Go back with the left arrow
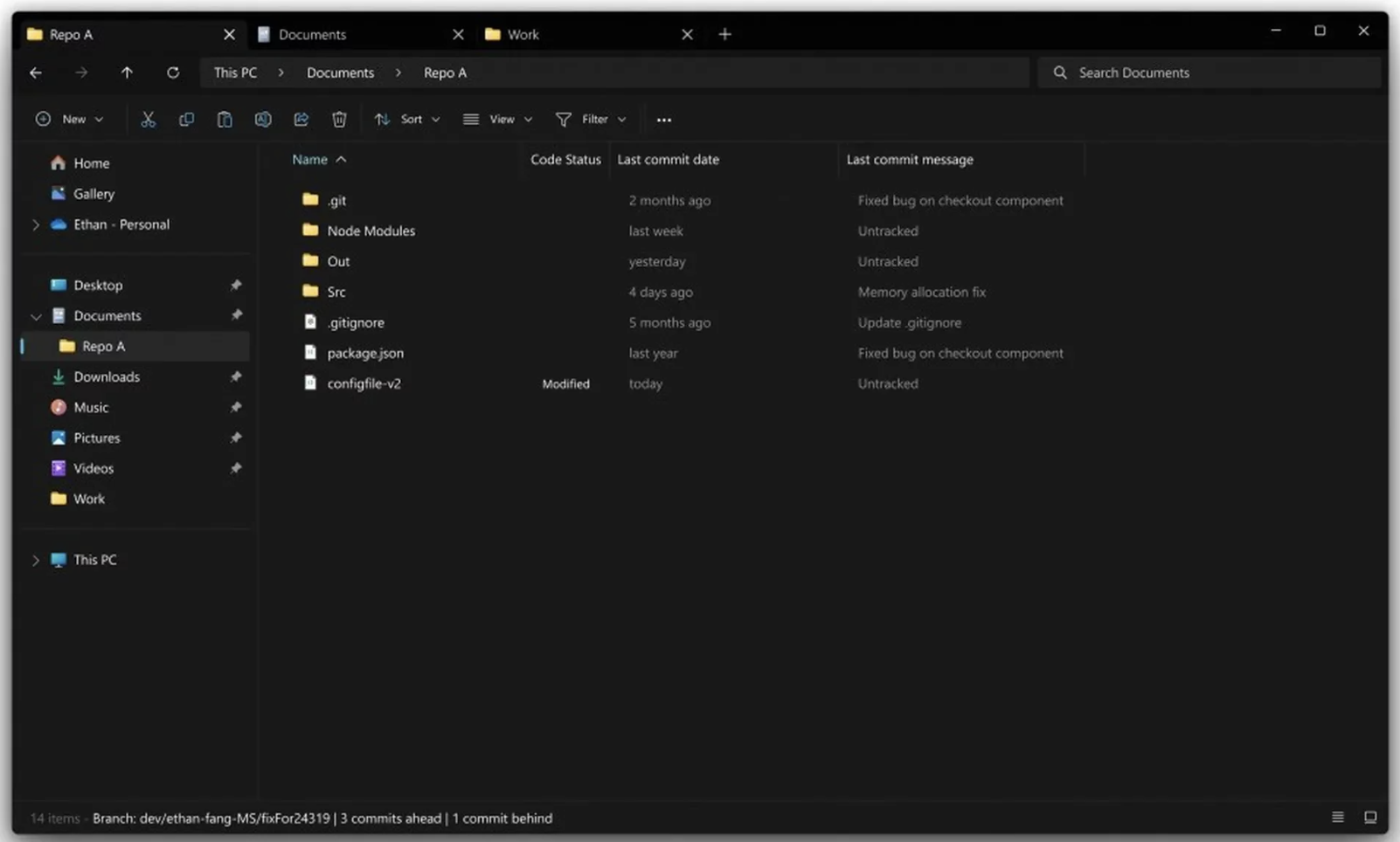This screenshot has height=842, width=1400. (x=36, y=72)
